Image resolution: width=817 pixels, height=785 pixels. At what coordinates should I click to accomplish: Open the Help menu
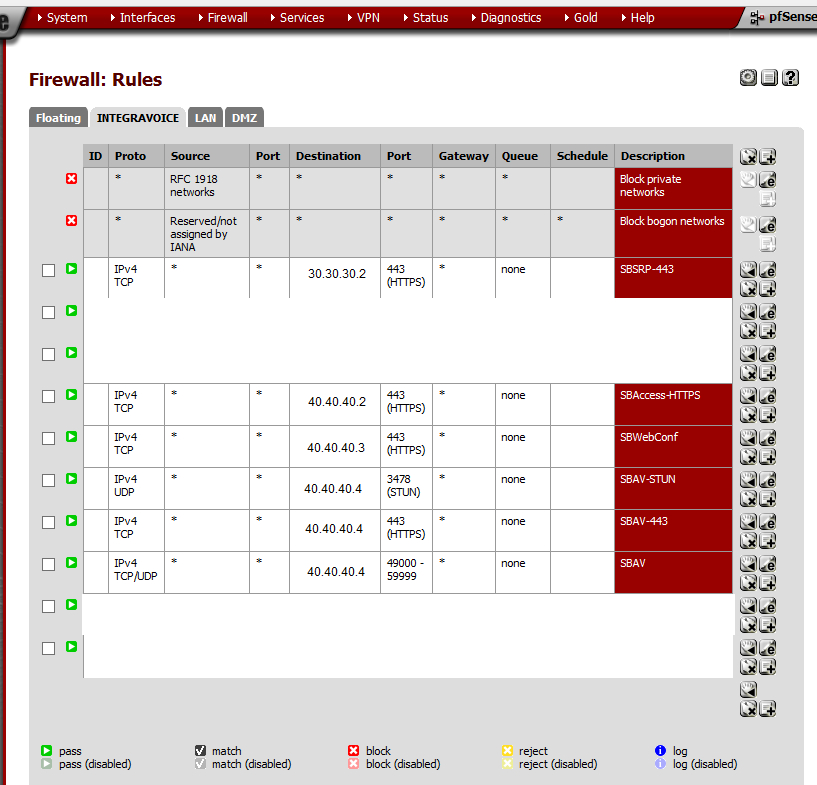[x=638, y=18]
